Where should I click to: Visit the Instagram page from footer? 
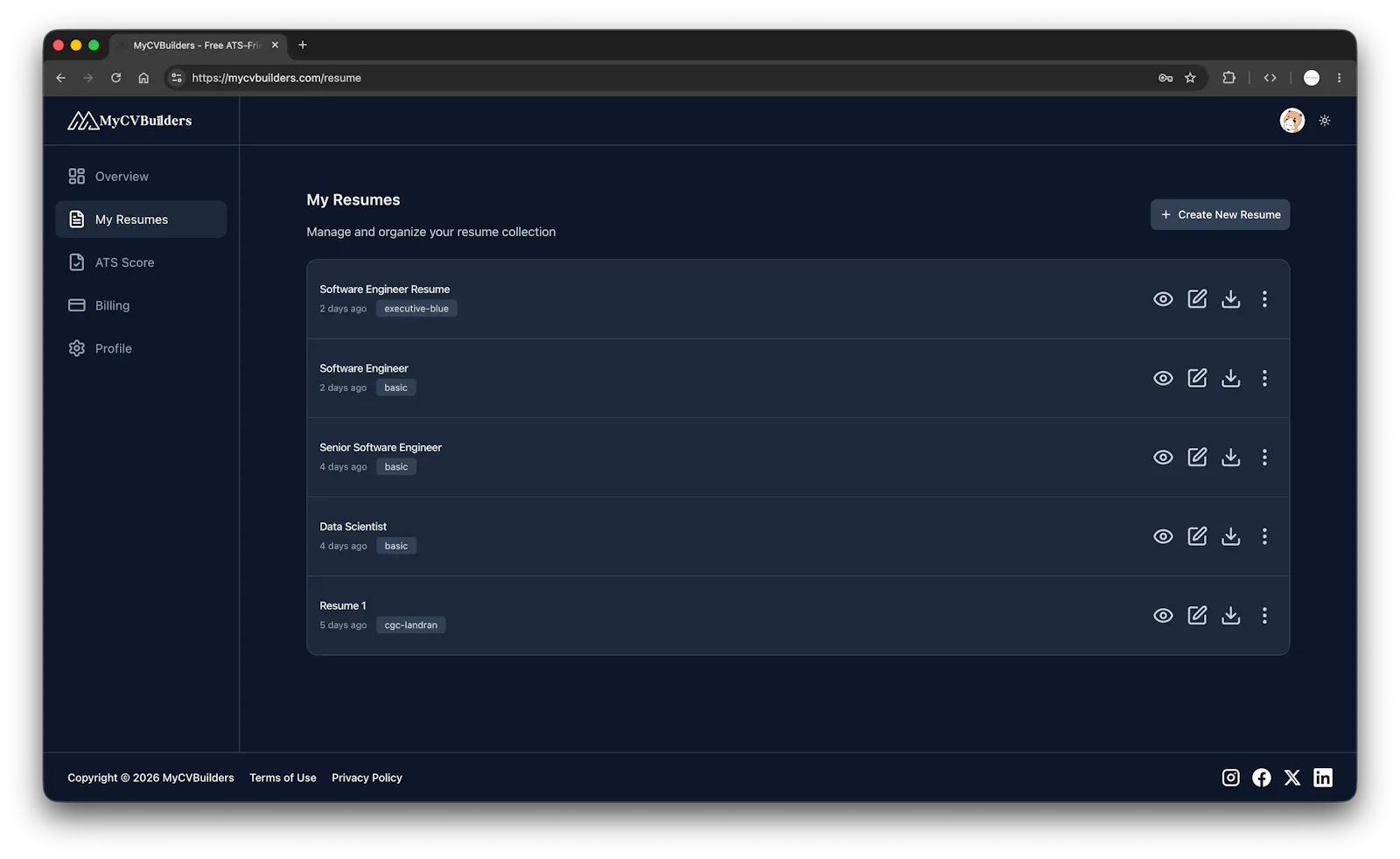1231,778
